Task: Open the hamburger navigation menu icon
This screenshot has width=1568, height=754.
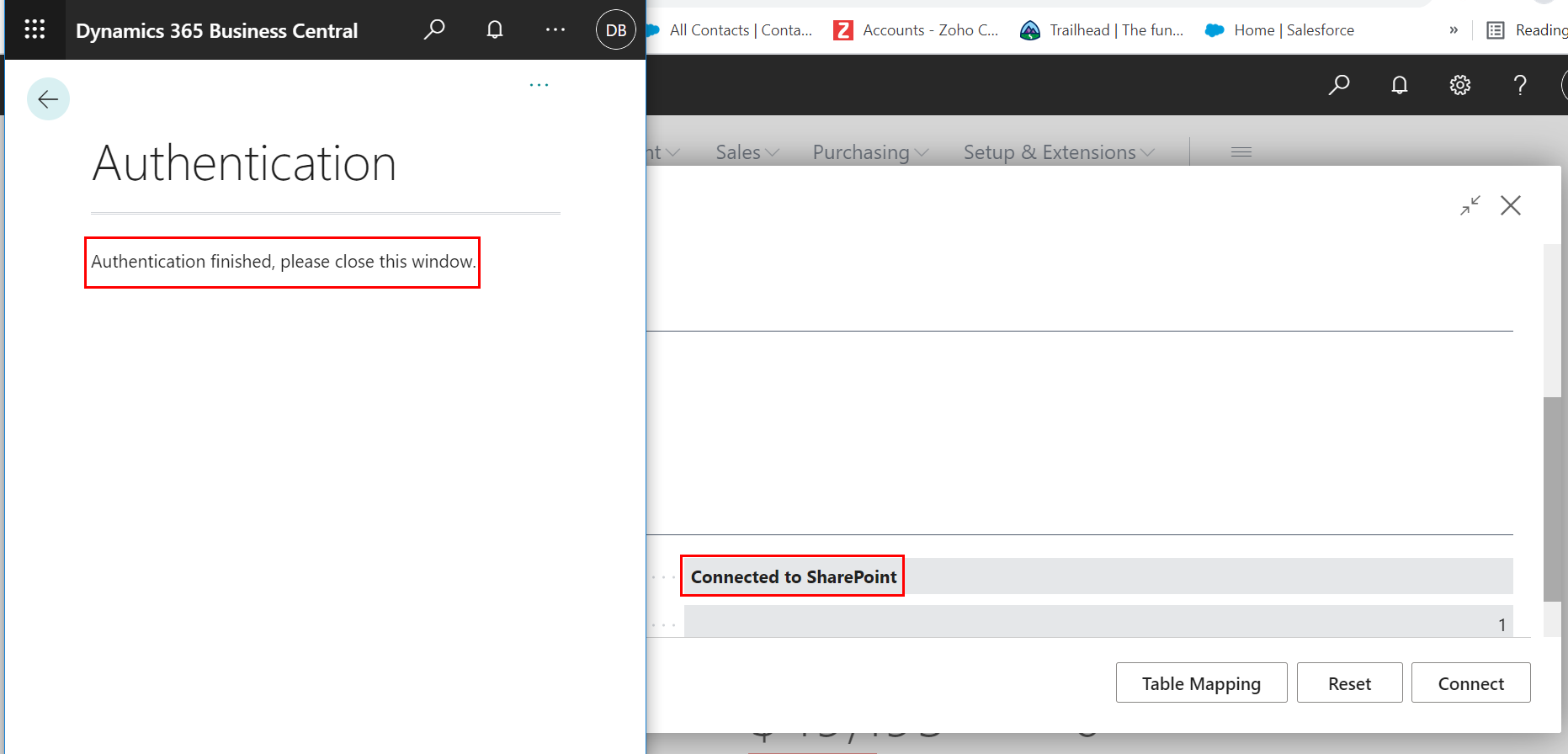Action: (1241, 152)
